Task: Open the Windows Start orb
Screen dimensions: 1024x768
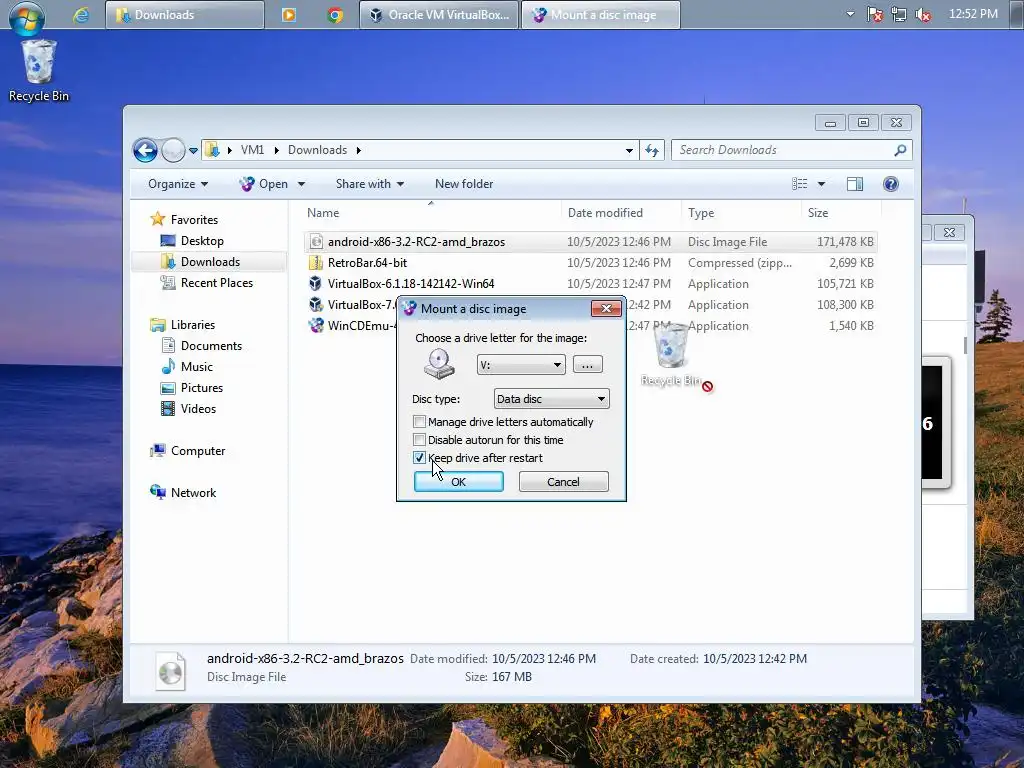Action: 26,17
